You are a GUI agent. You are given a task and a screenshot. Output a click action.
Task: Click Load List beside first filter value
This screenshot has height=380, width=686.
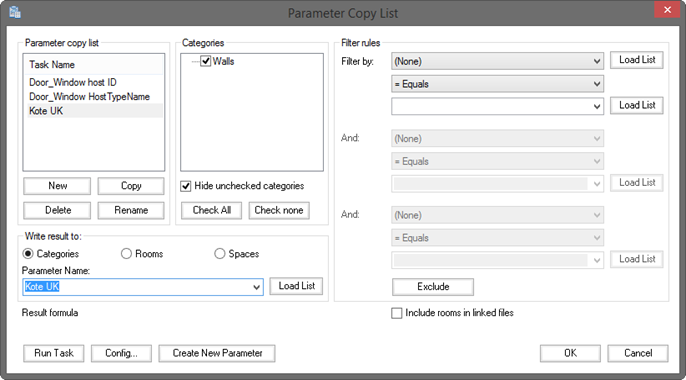[637, 105]
